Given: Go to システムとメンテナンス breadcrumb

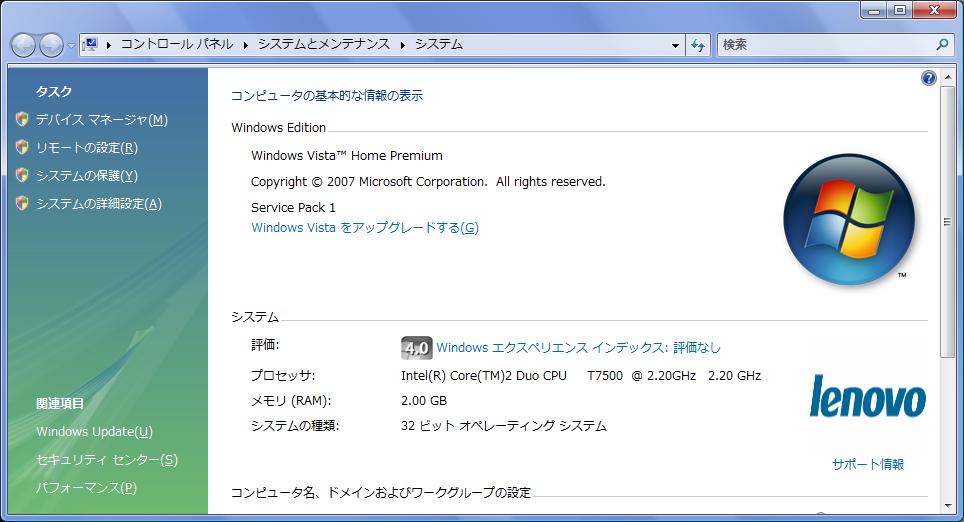Looking at the screenshot, I should 324,44.
